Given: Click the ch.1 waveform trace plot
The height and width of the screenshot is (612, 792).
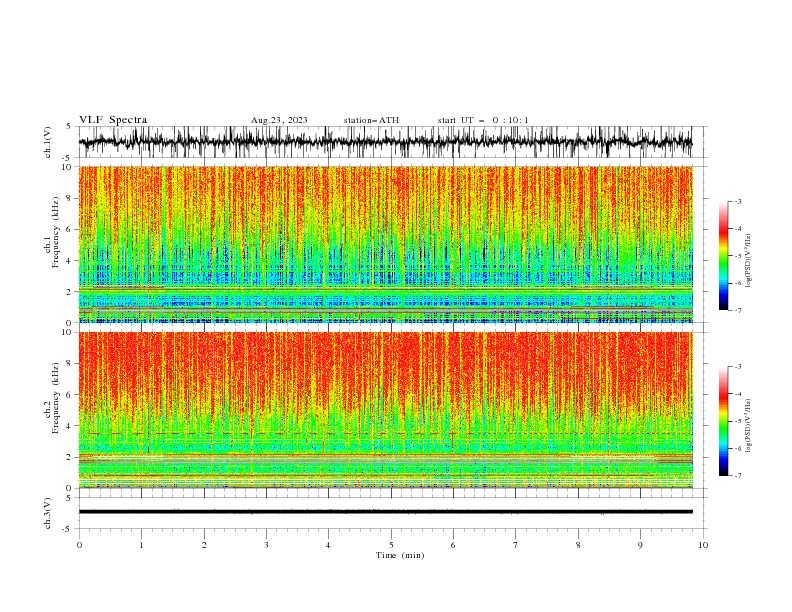Looking at the screenshot, I should point(385,142).
